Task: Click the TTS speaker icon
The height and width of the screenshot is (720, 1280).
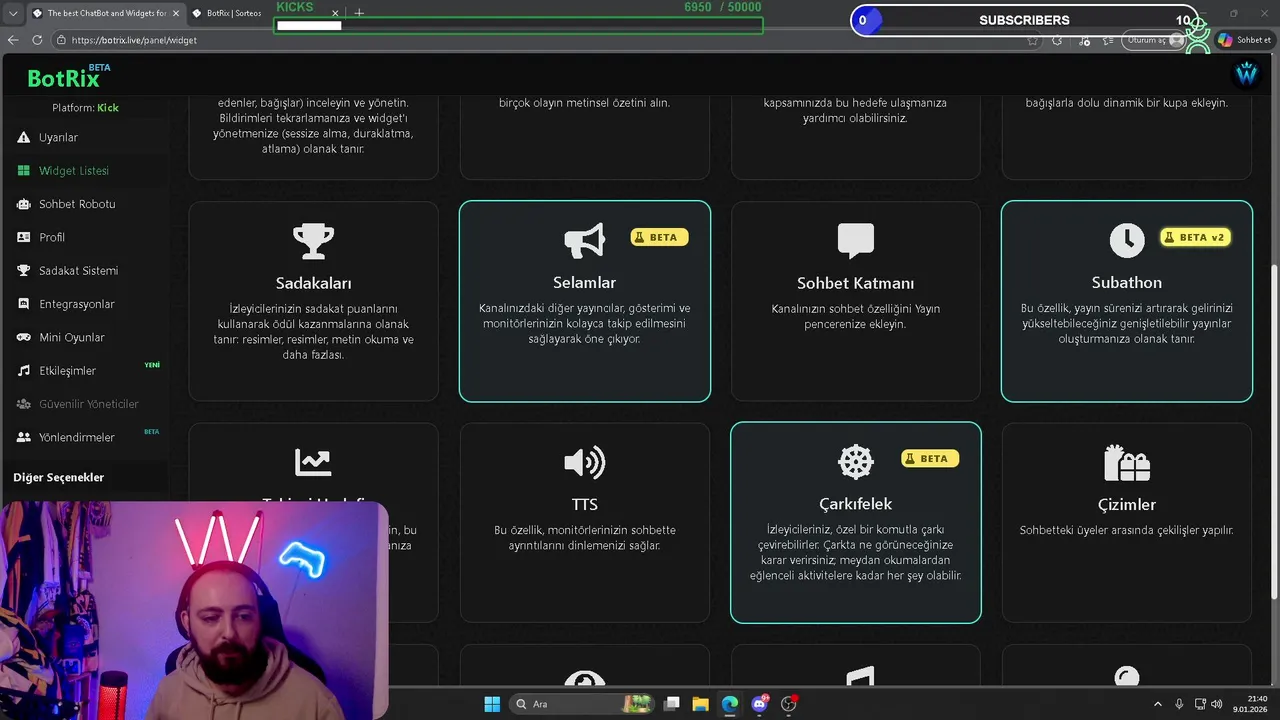Action: [x=584, y=462]
